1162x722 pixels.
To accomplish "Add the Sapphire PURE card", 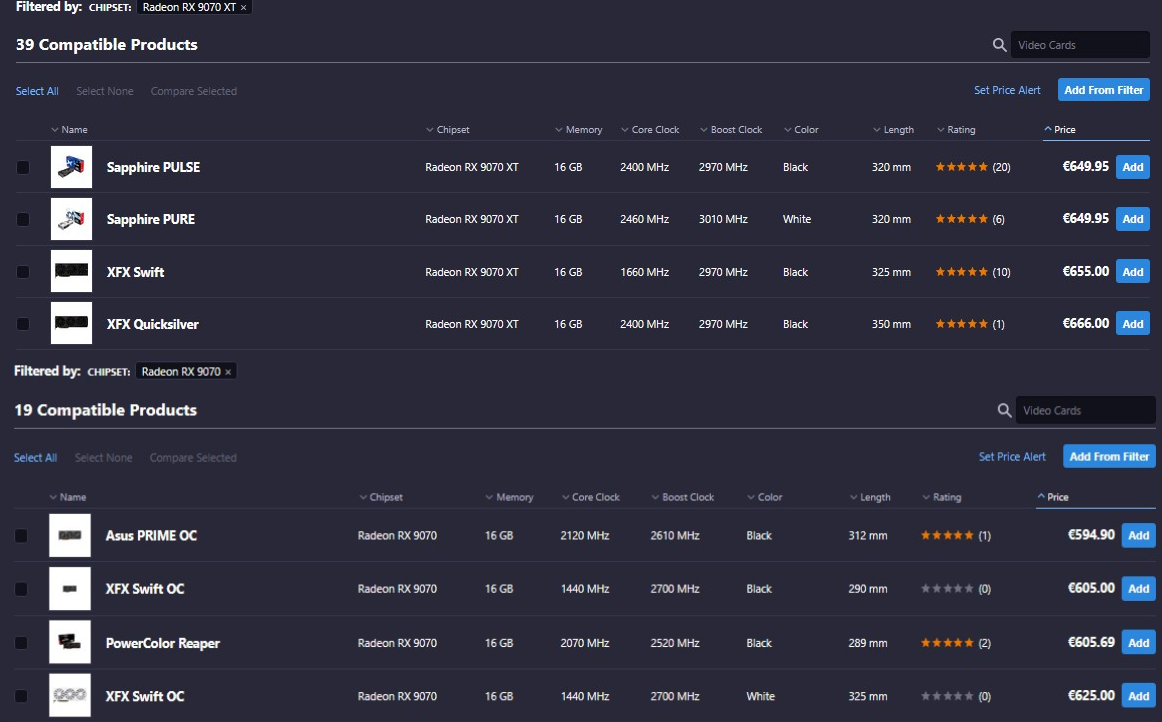I will 1132,219.
